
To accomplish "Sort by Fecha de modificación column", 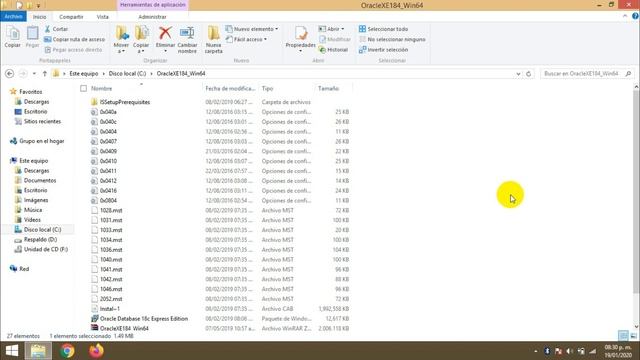I will pos(231,89).
